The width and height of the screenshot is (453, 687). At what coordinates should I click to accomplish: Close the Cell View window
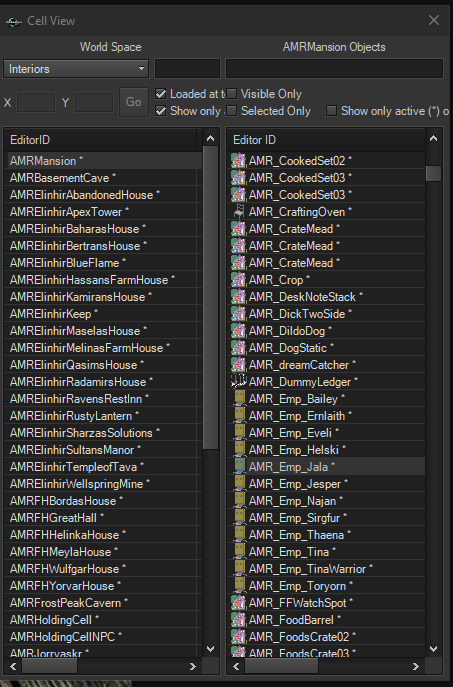pos(434,20)
